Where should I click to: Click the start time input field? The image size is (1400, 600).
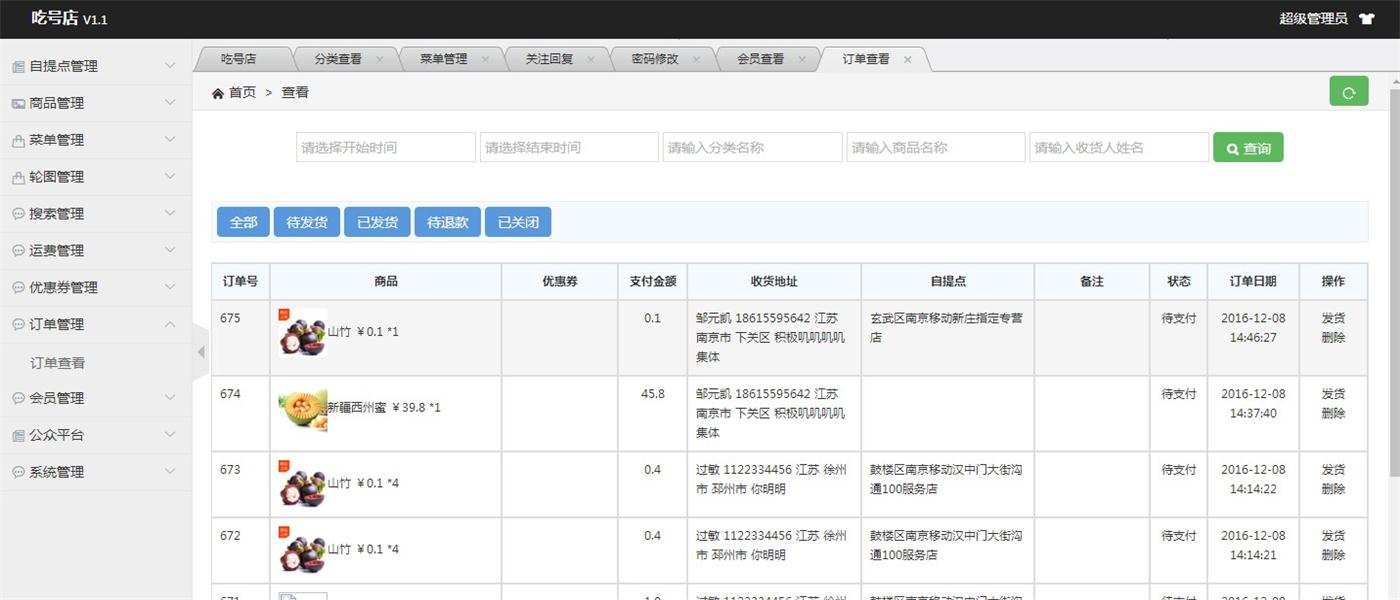pos(386,148)
